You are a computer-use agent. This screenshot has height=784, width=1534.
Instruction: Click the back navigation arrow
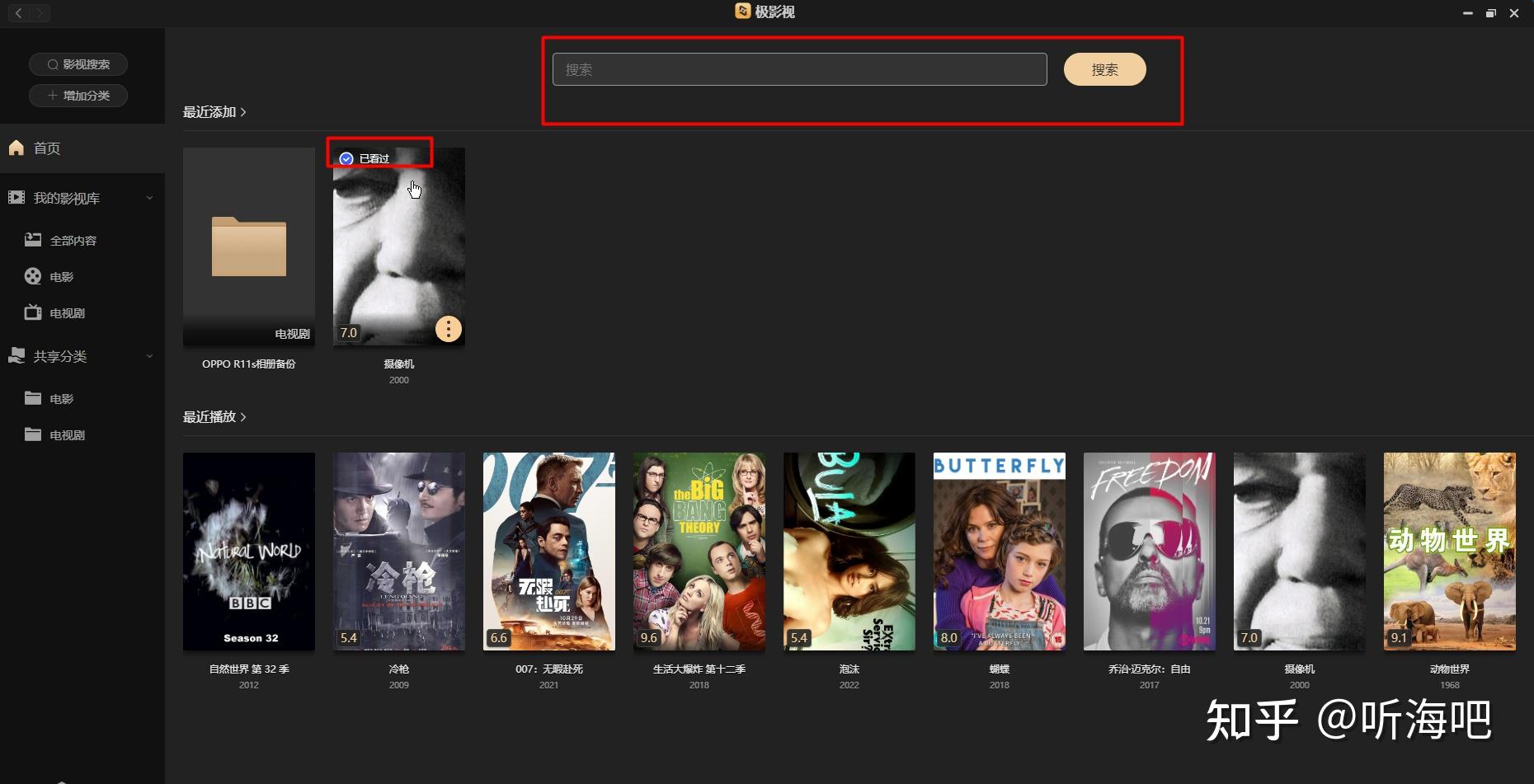(x=19, y=12)
